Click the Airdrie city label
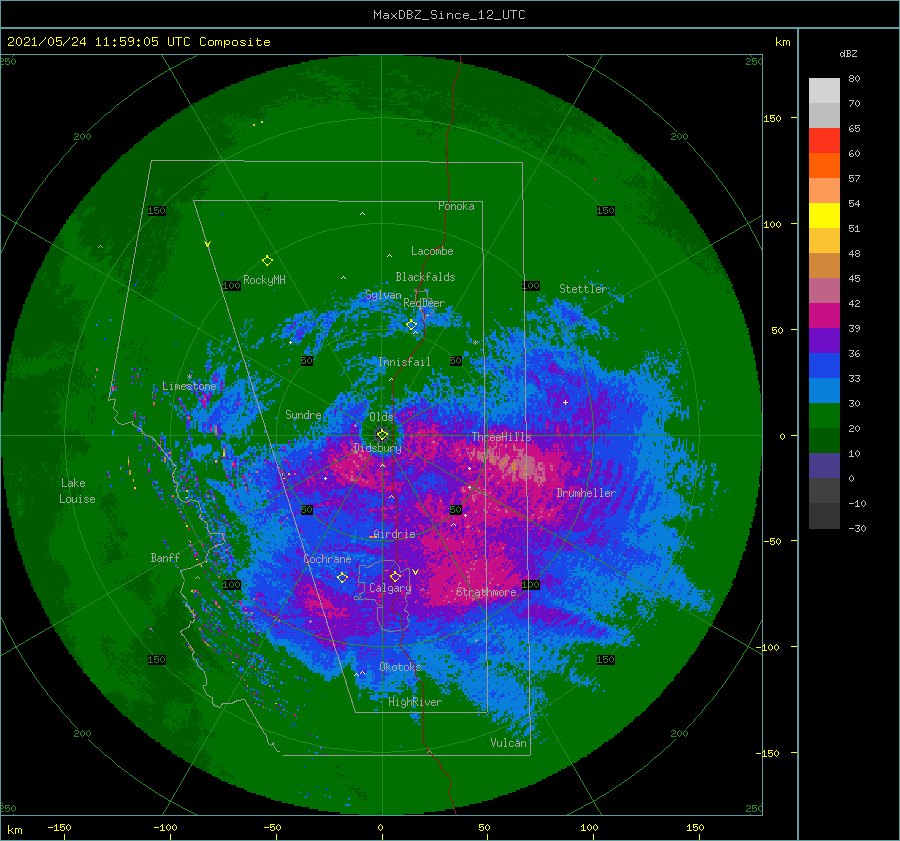Image resolution: width=900 pixels, height=841 pixels. (394, 534)
